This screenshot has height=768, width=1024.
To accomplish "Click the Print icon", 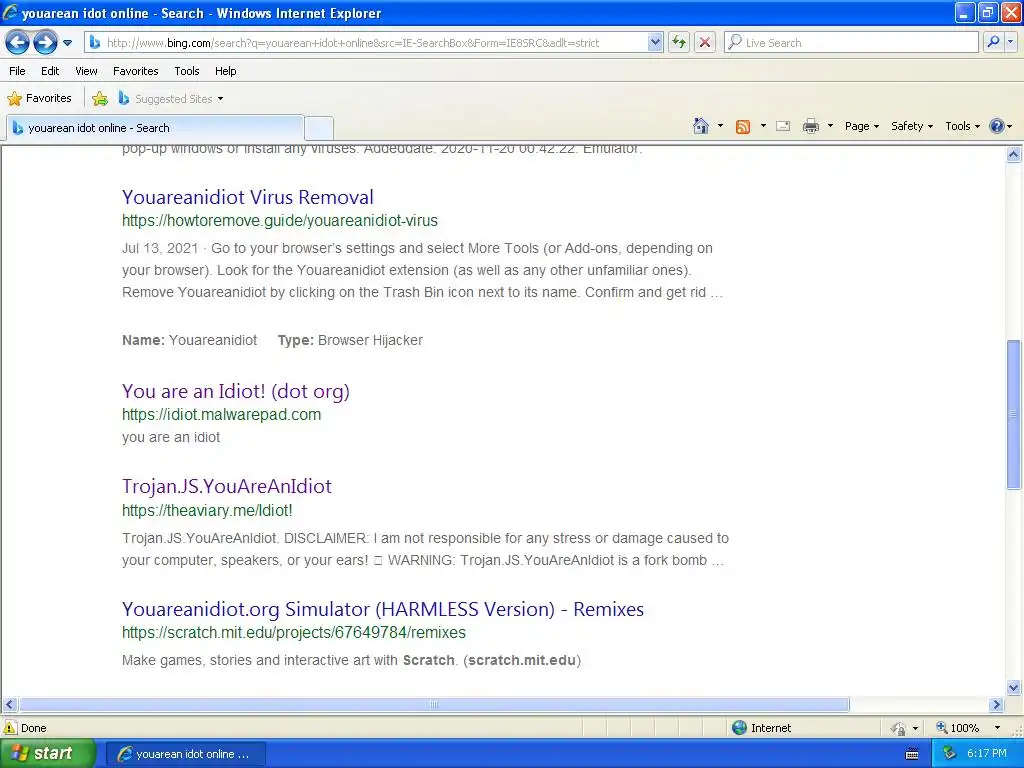I will point(810,126).
